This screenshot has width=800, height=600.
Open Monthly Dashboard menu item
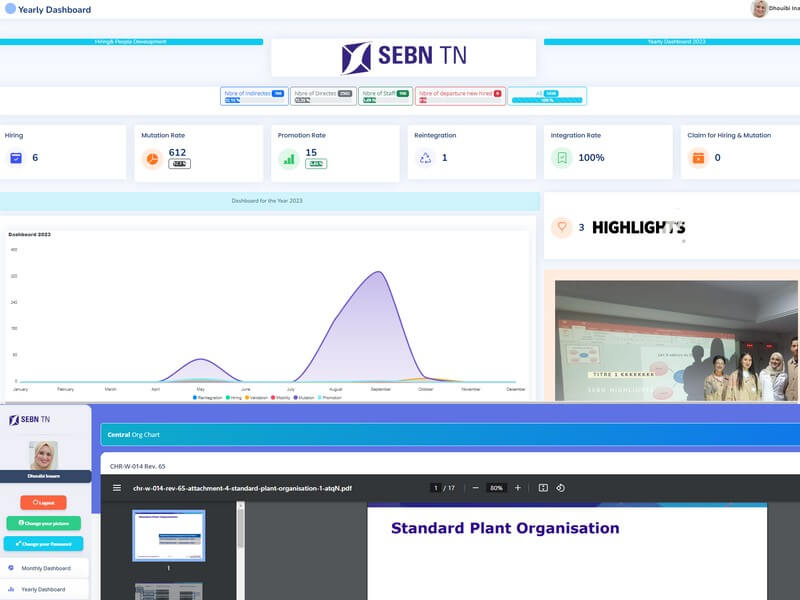pos(44,568)
